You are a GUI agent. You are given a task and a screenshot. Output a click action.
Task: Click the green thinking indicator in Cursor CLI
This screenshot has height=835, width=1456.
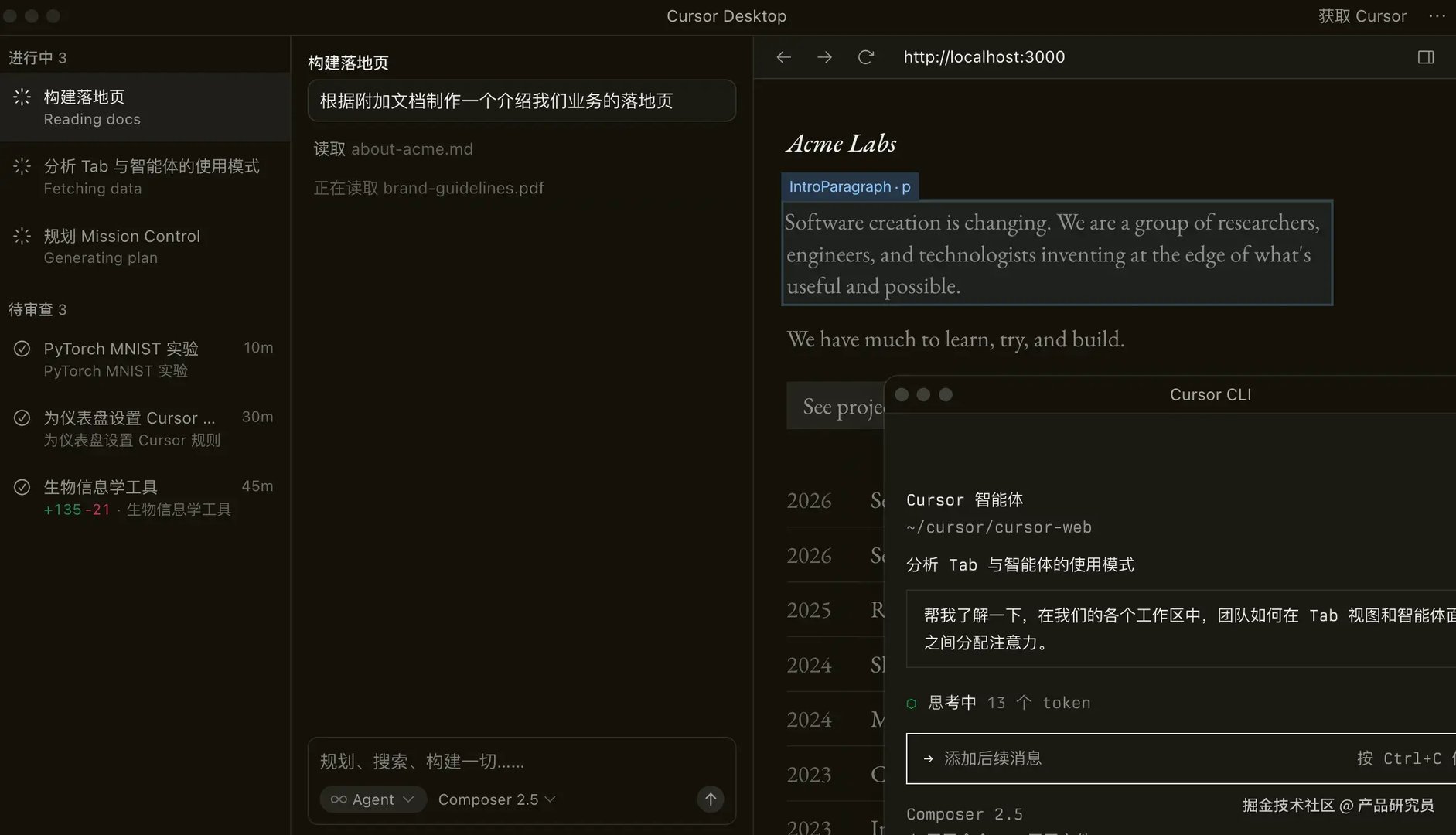(x=912, y=704)
